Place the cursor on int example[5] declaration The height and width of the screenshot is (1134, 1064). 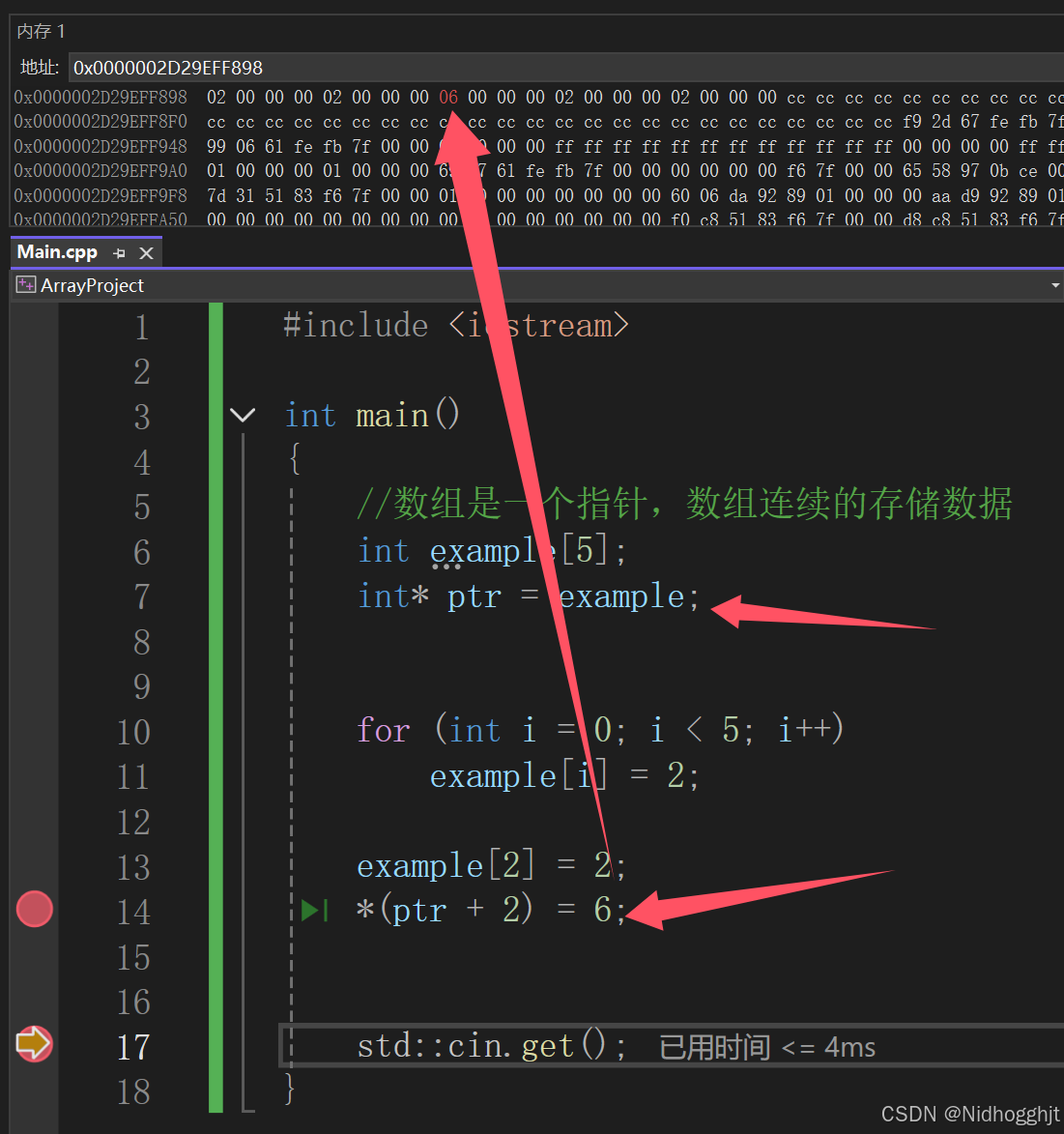(x=492, y=551)
